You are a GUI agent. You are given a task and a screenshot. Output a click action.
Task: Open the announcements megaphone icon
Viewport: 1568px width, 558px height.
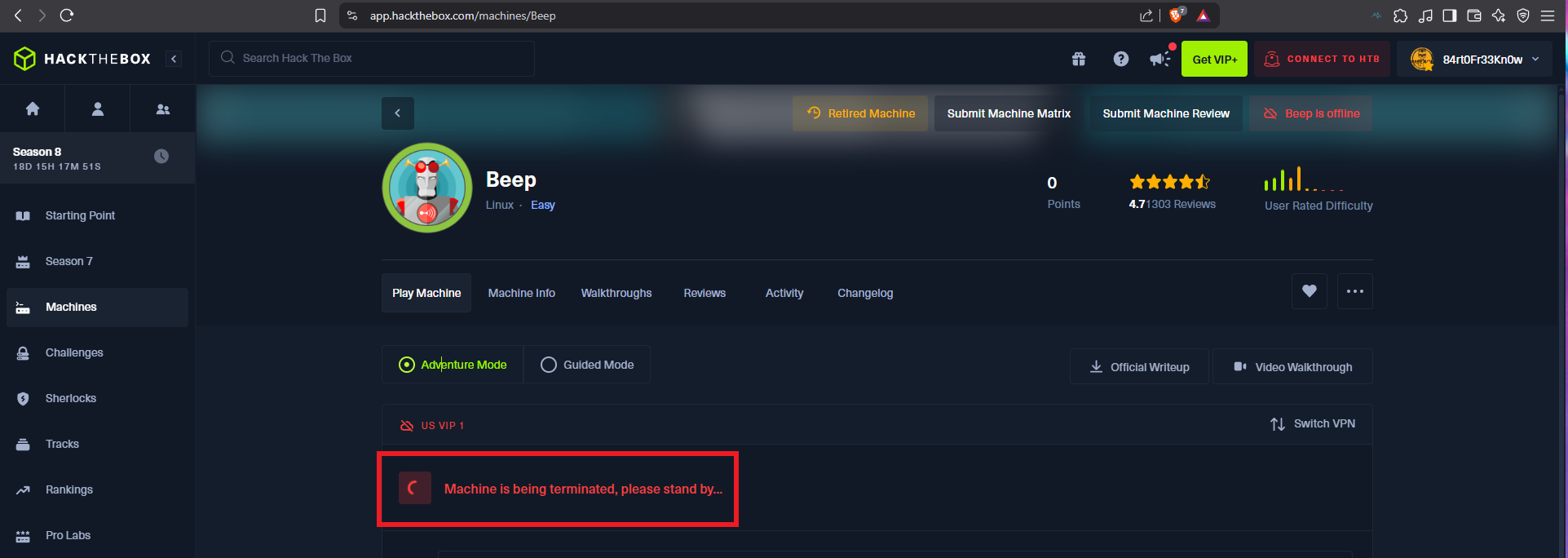pyautogui.click(x=1159, y=59)
